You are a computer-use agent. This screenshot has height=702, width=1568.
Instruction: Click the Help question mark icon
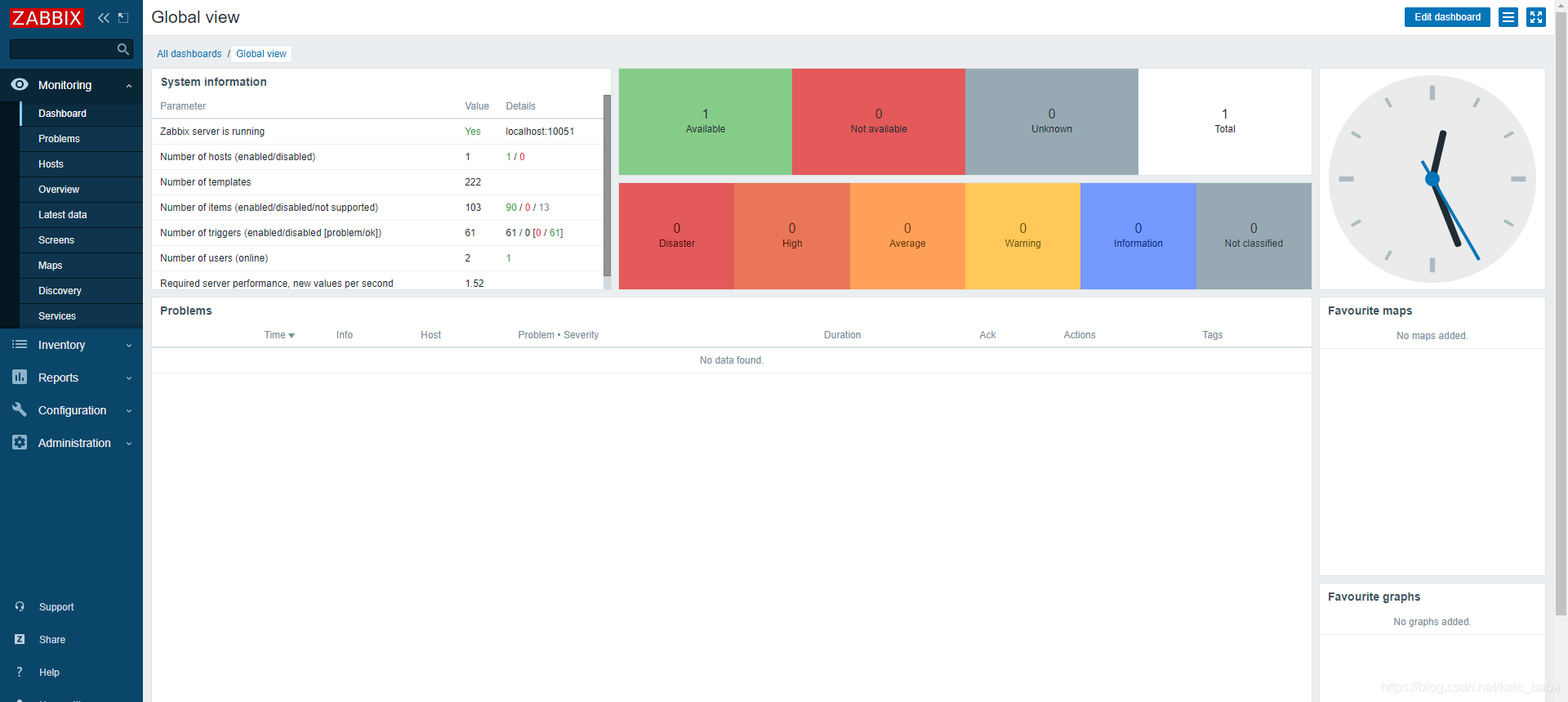point(20,672)
